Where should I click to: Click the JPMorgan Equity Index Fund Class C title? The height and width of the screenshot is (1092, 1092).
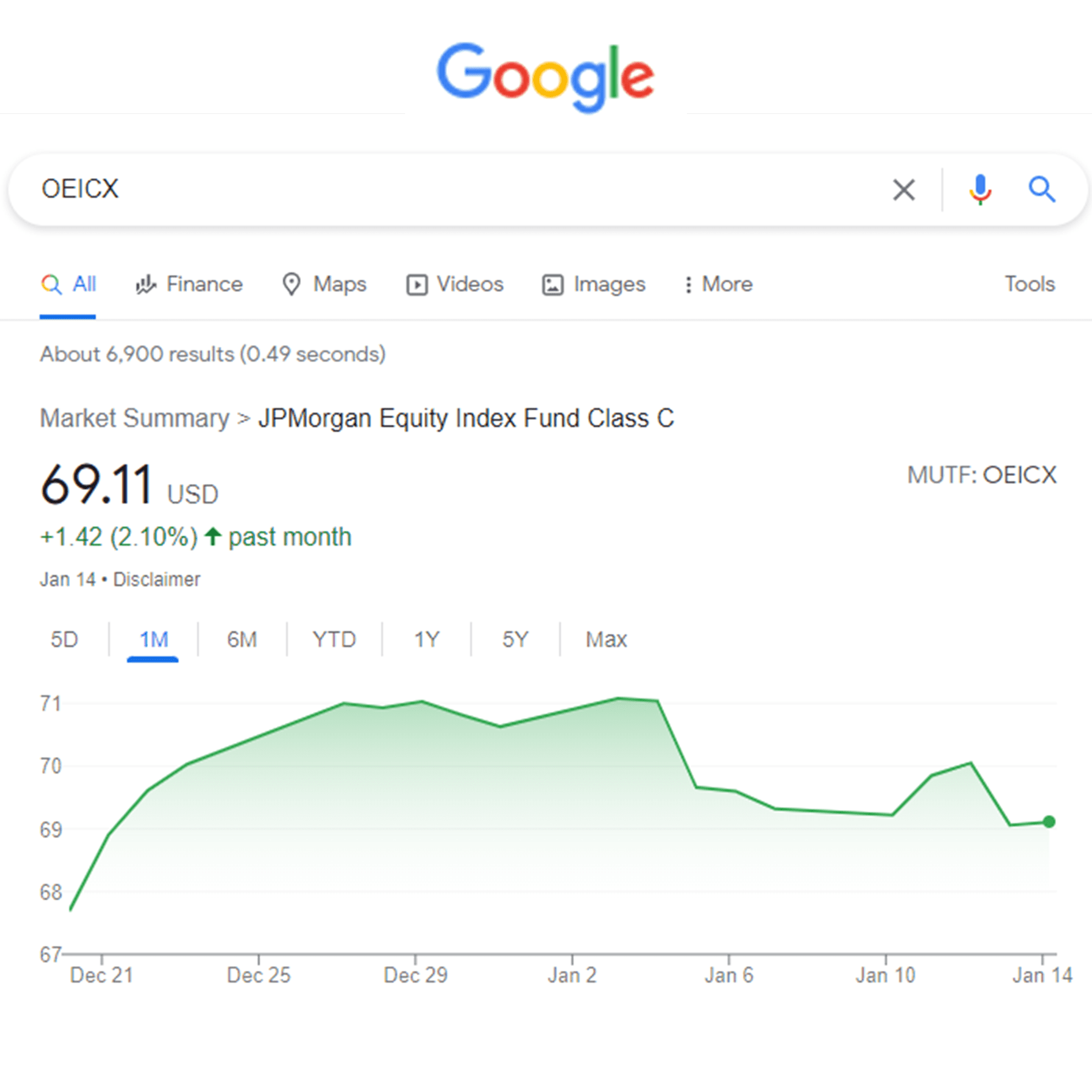(x=466, y=418)
